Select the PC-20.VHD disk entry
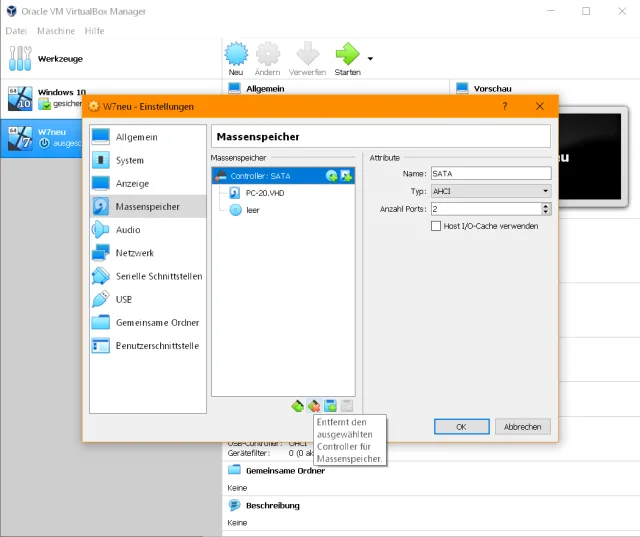The image size is (640, 537). (264, 193)
